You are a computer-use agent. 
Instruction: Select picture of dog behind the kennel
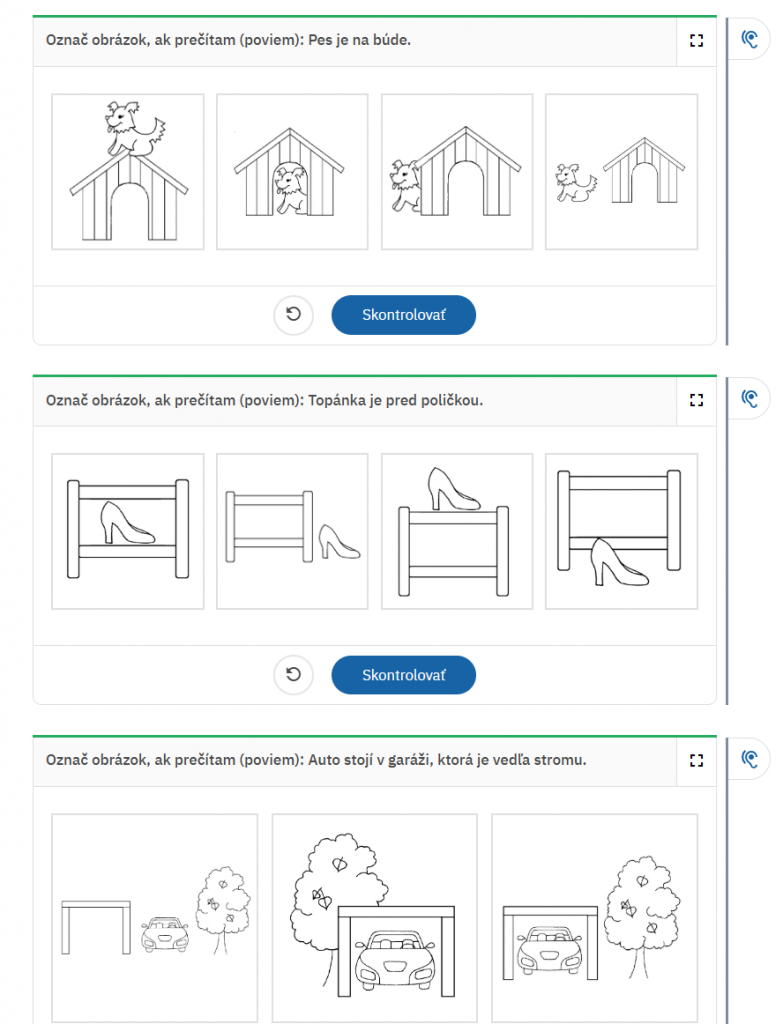(x=457, y=172)
